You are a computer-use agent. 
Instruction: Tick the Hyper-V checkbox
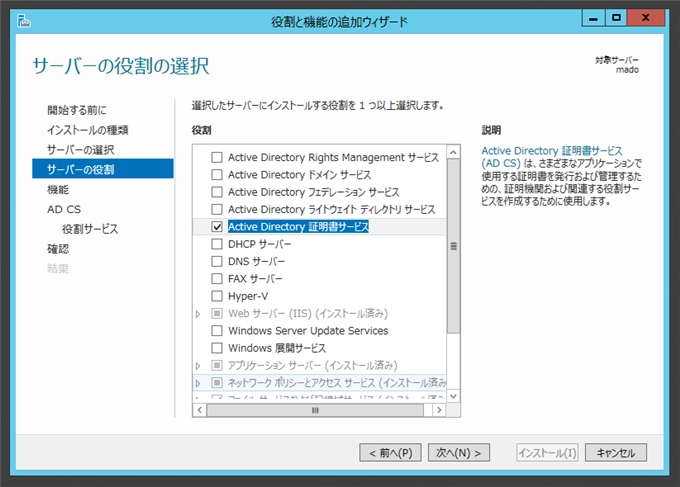point(217,296)
